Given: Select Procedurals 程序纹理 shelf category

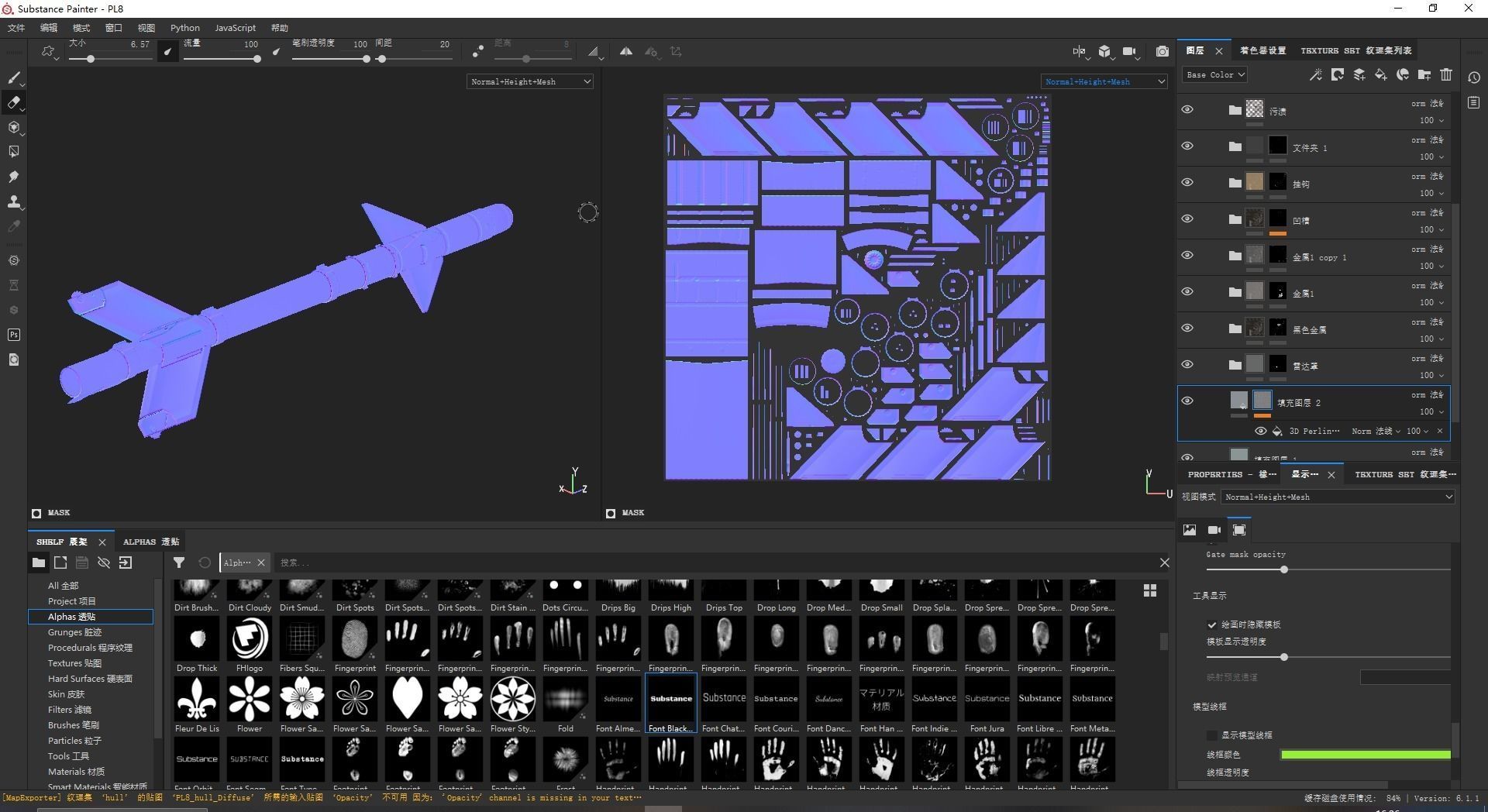Looking at the screenshot, I should tap(90, 648).
